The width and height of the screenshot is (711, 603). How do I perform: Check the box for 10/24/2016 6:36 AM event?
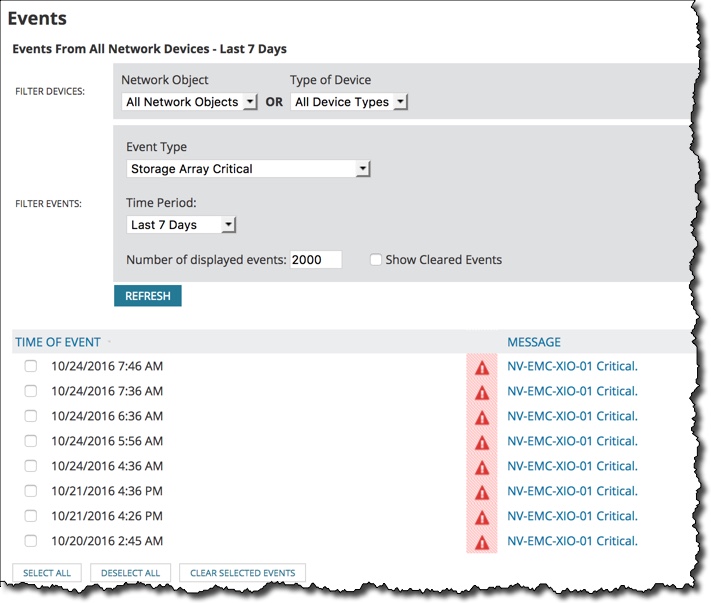click(x=30, y=416)
